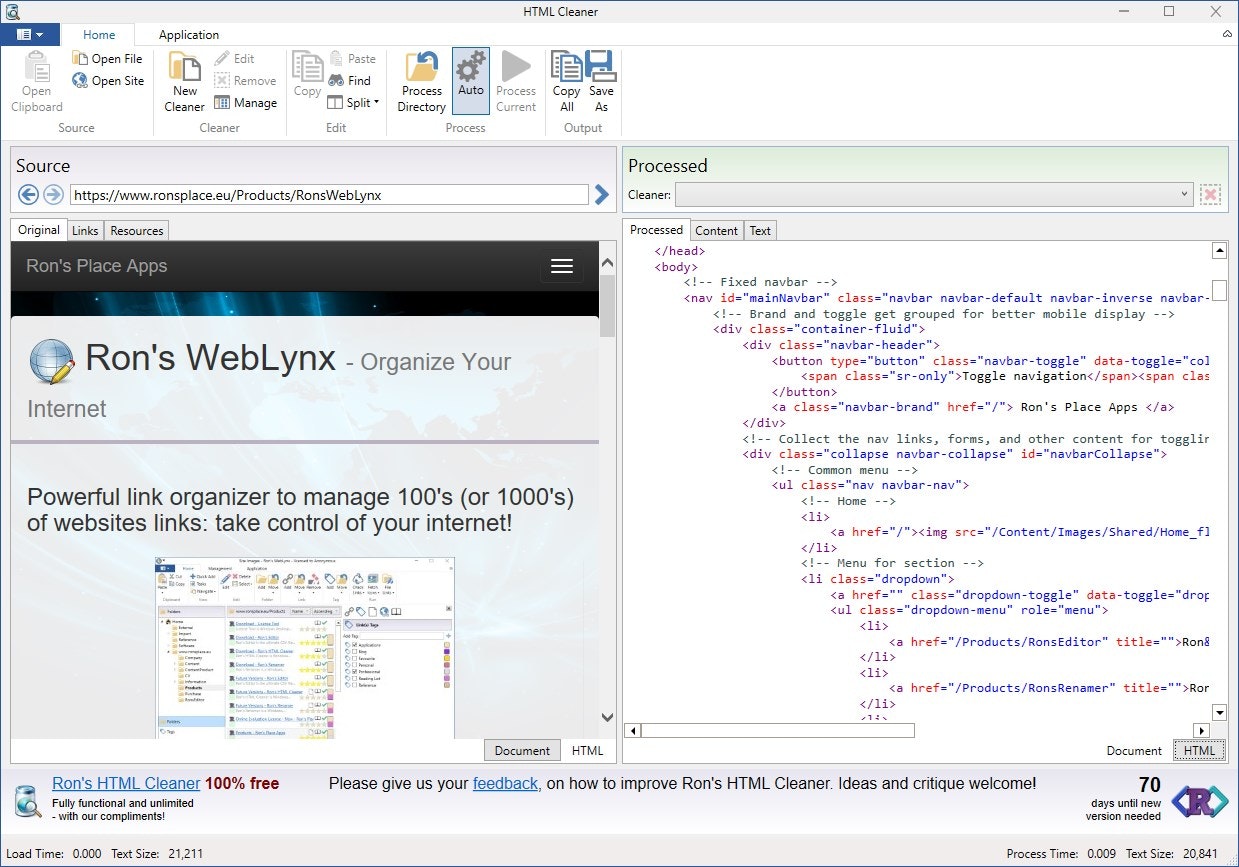Click the Process Directory folder icon

(422, 68)
